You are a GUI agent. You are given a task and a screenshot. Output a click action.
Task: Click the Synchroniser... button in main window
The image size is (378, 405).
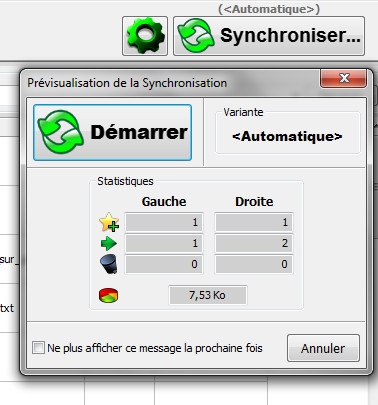tap(269, 36)
